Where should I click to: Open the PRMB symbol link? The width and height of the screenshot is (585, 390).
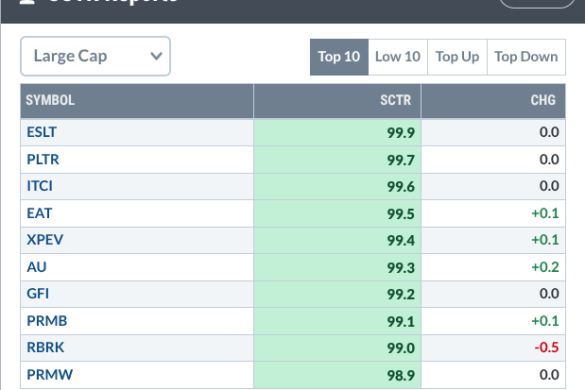(x=47, y=321)
